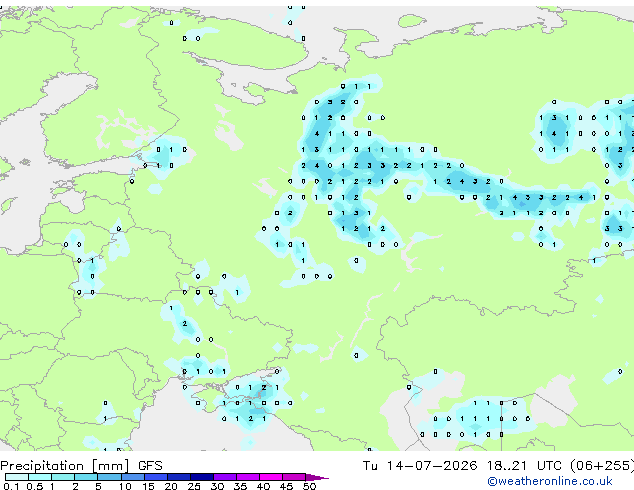Click the magenta swatch between 40 and 45
This screenshot has height=490, width=634.
pos(271,477)
